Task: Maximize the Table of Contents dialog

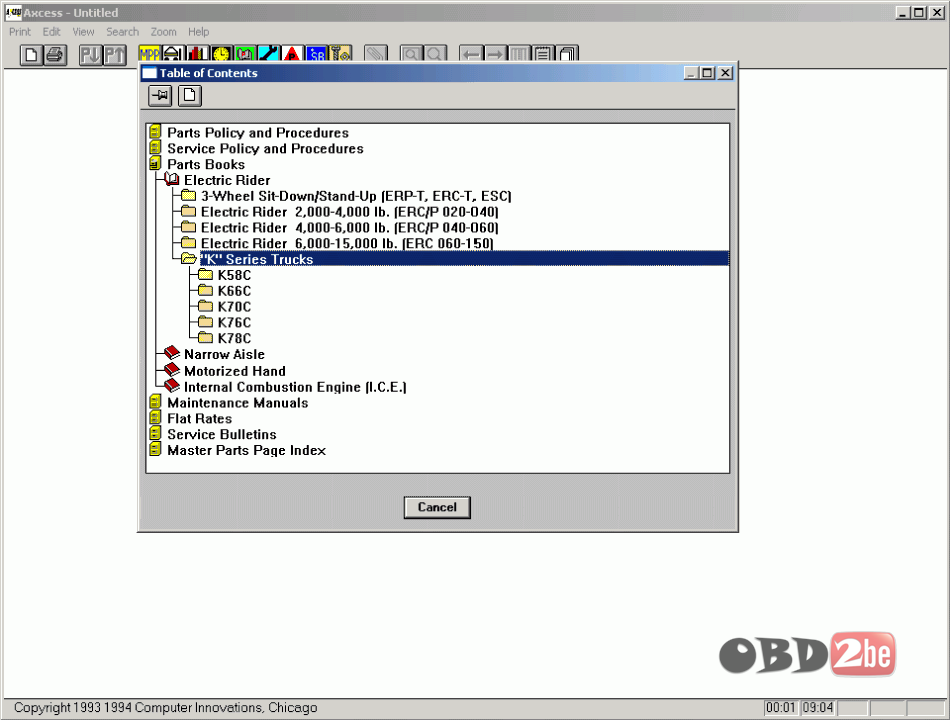Action: tap(707, 73)
